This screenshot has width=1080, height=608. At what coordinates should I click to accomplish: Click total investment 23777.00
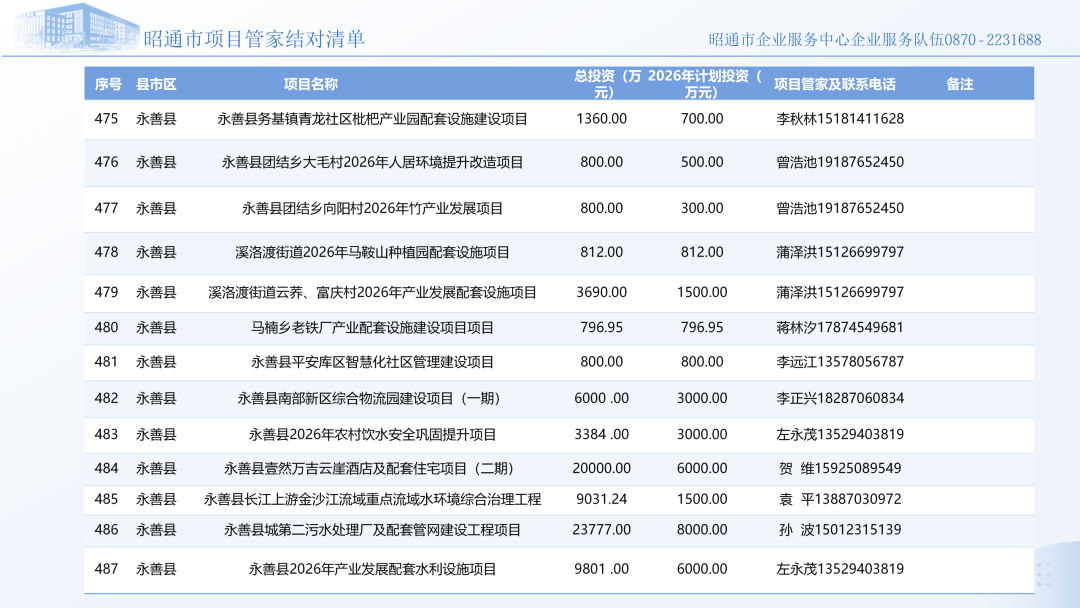point(601,530)
